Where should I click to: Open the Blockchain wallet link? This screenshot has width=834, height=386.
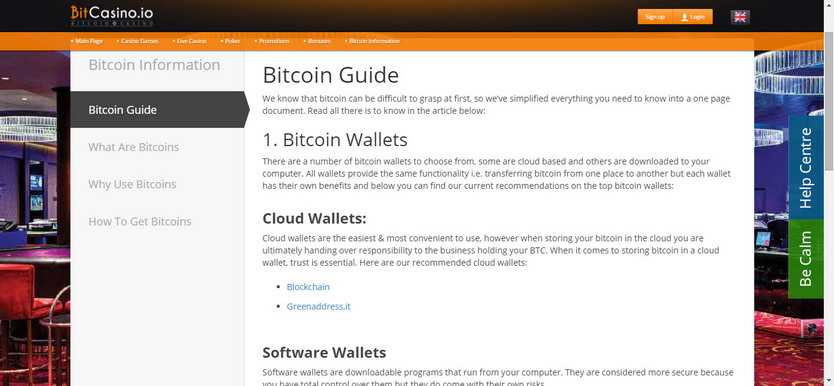pyautogui.click(x=308, y=287)
